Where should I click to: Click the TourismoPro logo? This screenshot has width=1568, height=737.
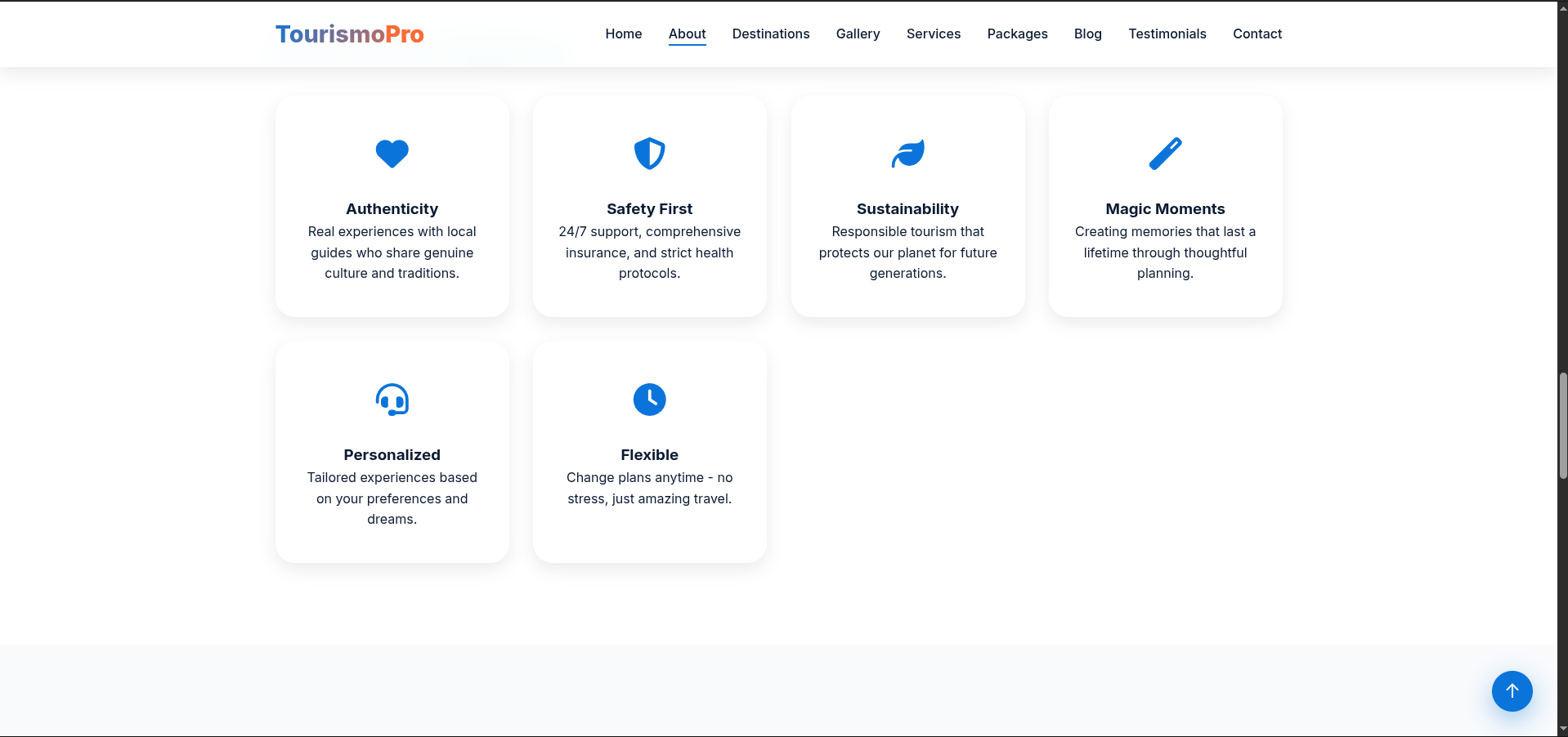pos(349,33)
